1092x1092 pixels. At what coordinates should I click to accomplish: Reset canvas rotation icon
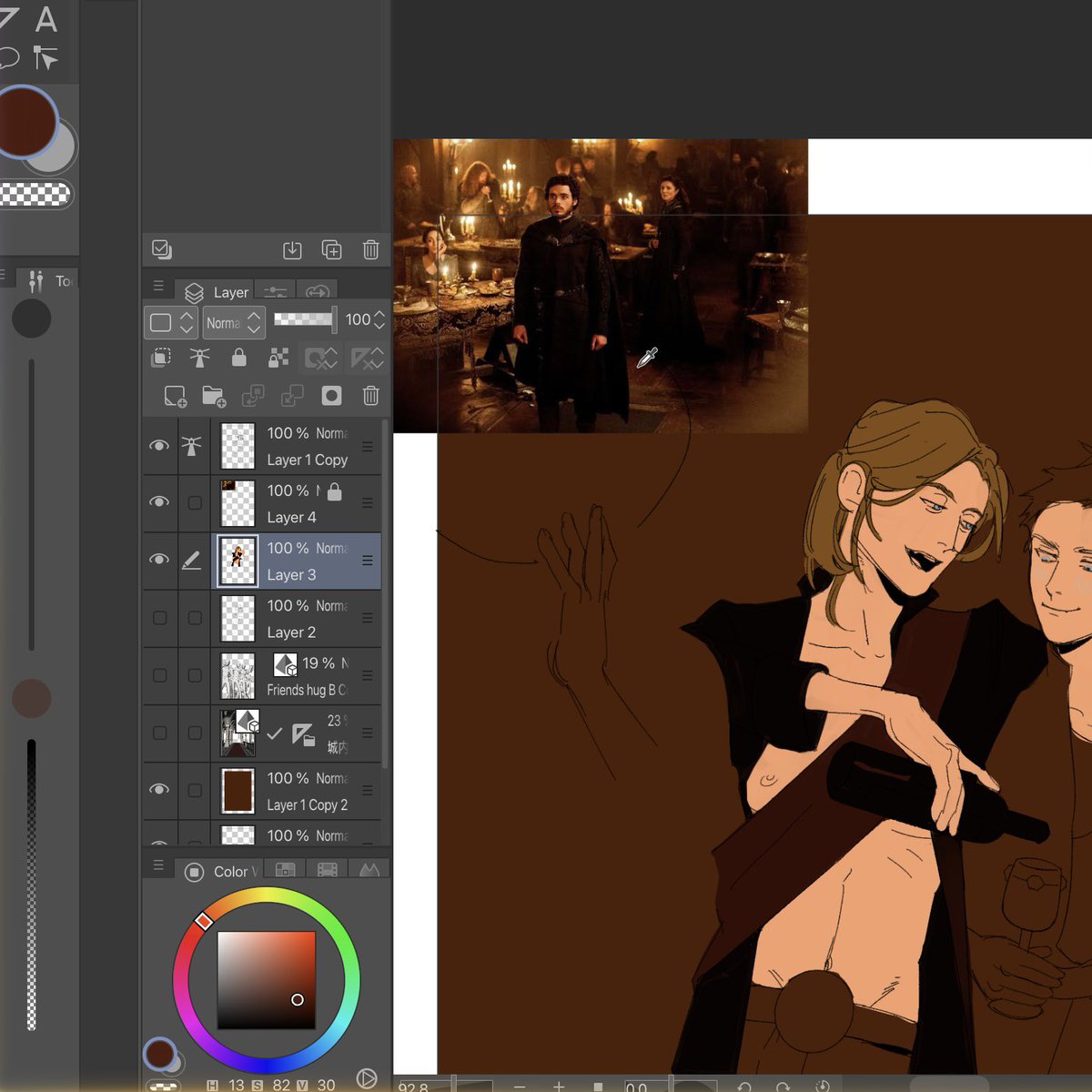click(823, 1086)
